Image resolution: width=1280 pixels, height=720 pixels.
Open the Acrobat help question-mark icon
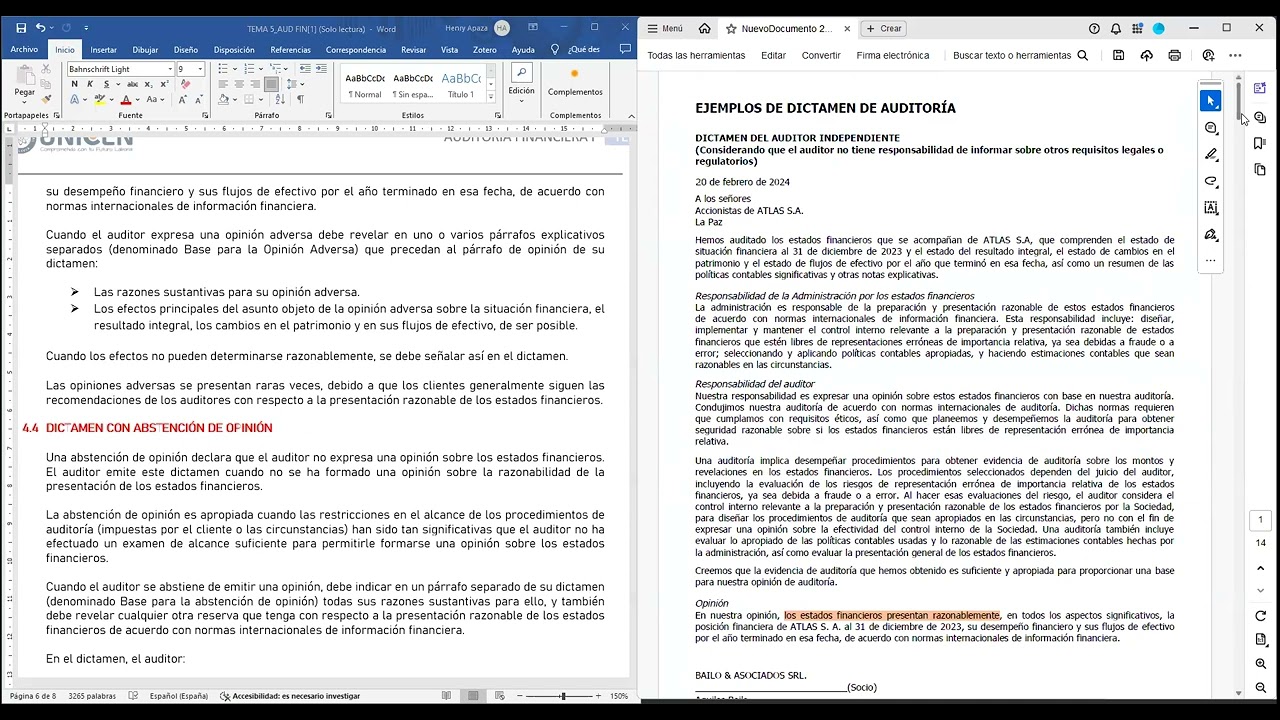point(1094,29)
